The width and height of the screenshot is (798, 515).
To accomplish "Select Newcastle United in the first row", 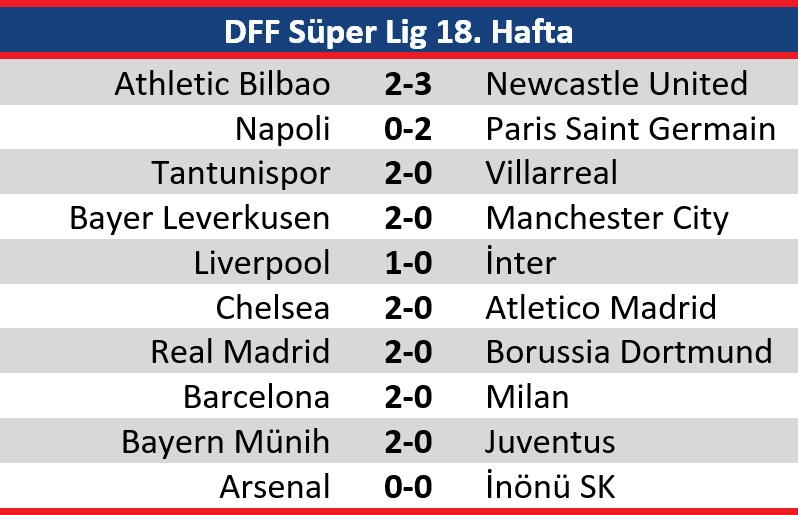I will click(617, 83).
